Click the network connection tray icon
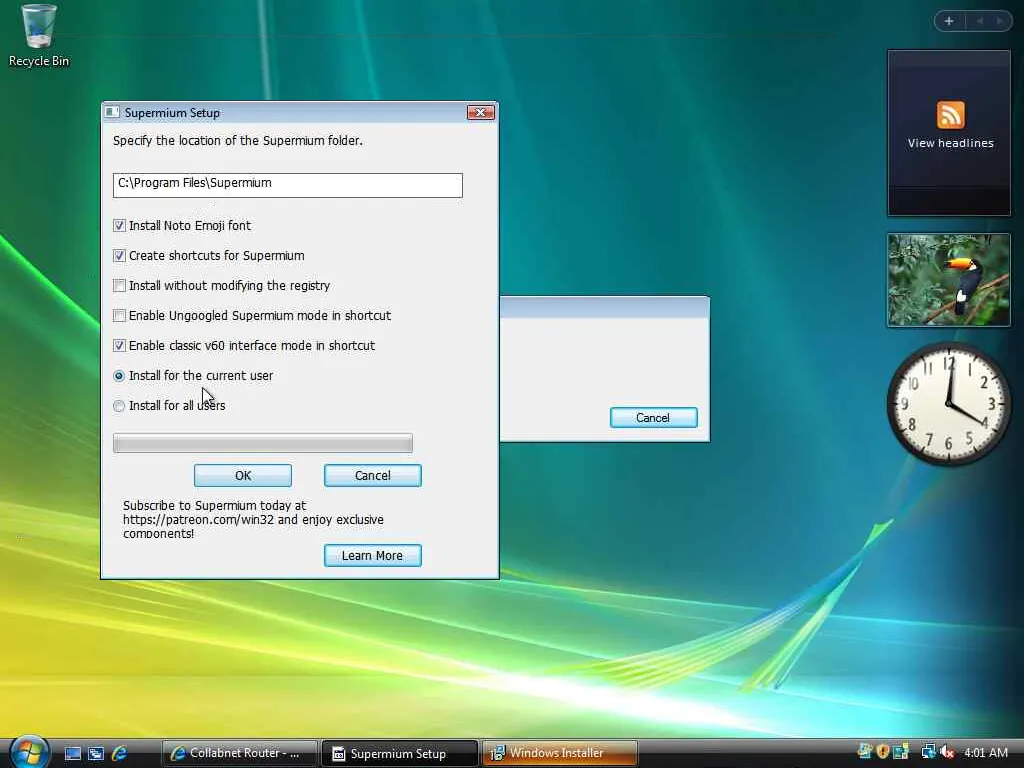 click(x=928, y=752)
